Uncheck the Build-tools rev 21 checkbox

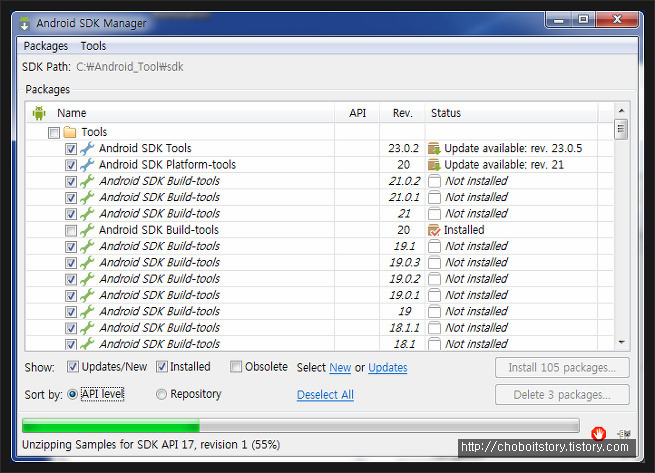71,214
